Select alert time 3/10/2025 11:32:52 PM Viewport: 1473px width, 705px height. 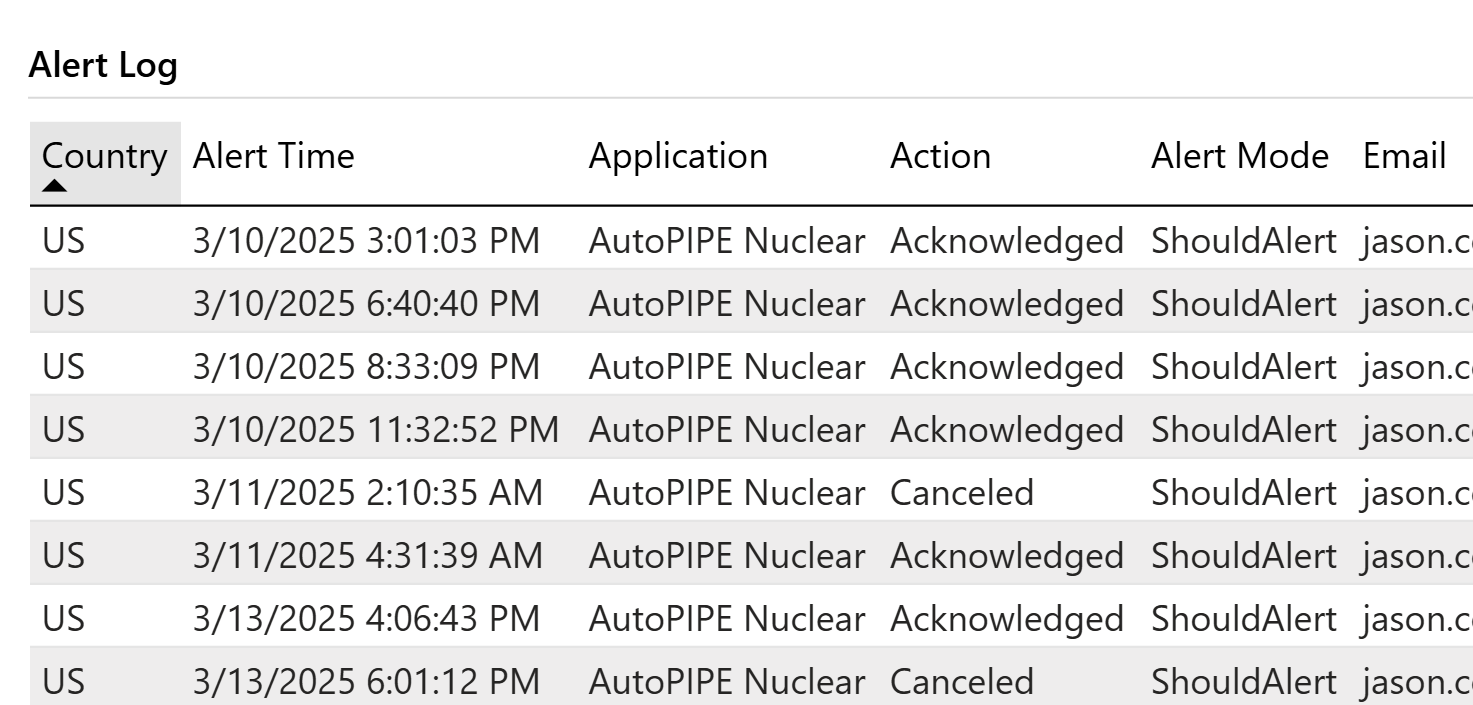tap(375, 429)
